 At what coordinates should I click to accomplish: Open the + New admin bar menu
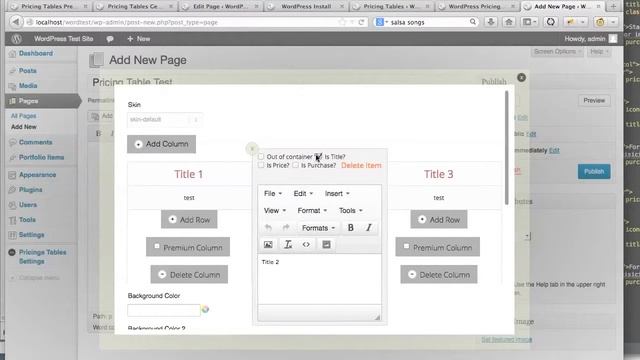(x=139, y=39)
